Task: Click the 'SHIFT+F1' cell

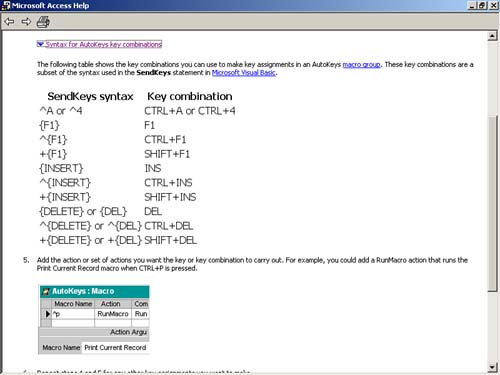Action: (x=167, y=154)
